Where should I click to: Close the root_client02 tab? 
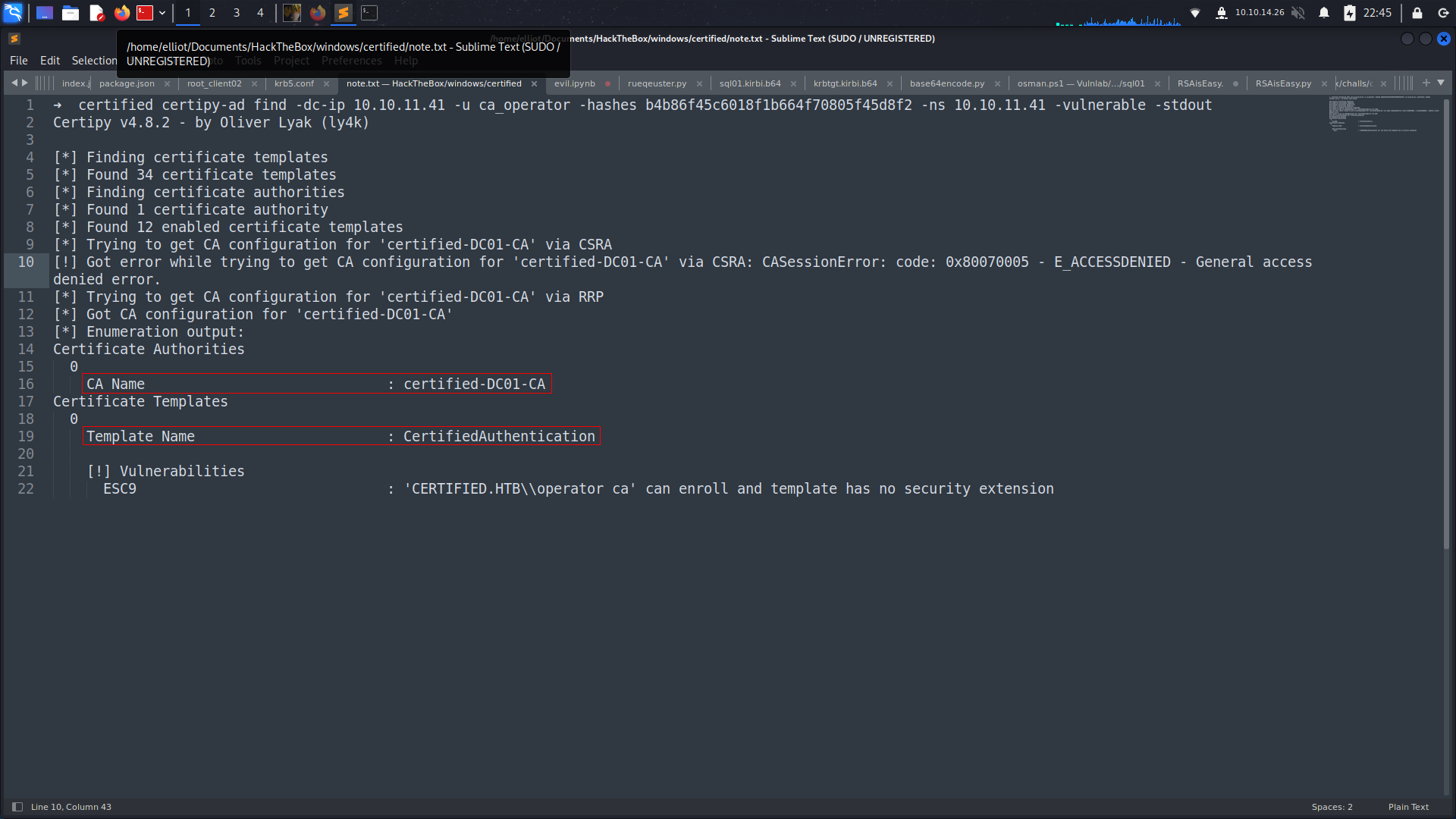[x=254, y=83]
